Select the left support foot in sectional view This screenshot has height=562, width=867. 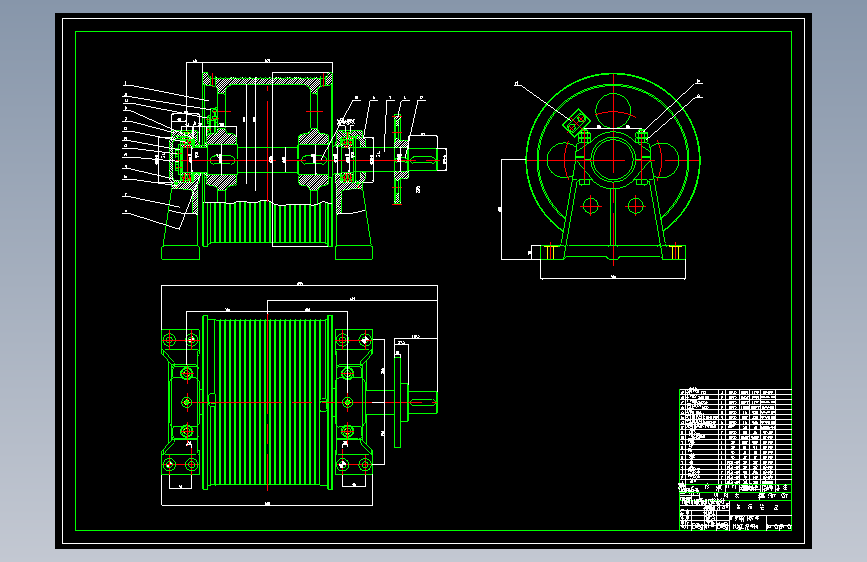pyautogui.click(x=180, y=253)
